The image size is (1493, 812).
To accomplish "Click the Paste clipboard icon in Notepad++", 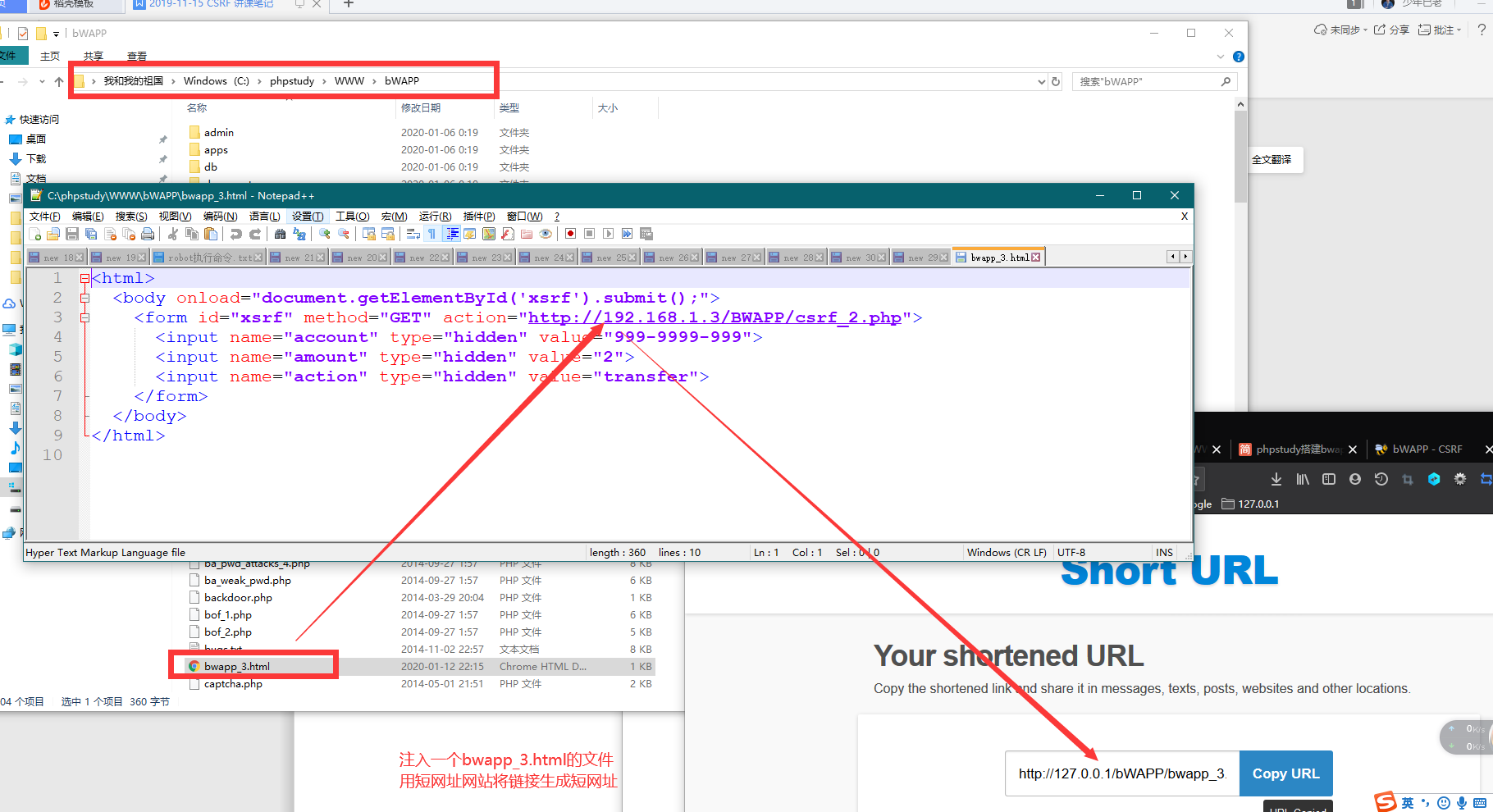I will pos(211,234).
